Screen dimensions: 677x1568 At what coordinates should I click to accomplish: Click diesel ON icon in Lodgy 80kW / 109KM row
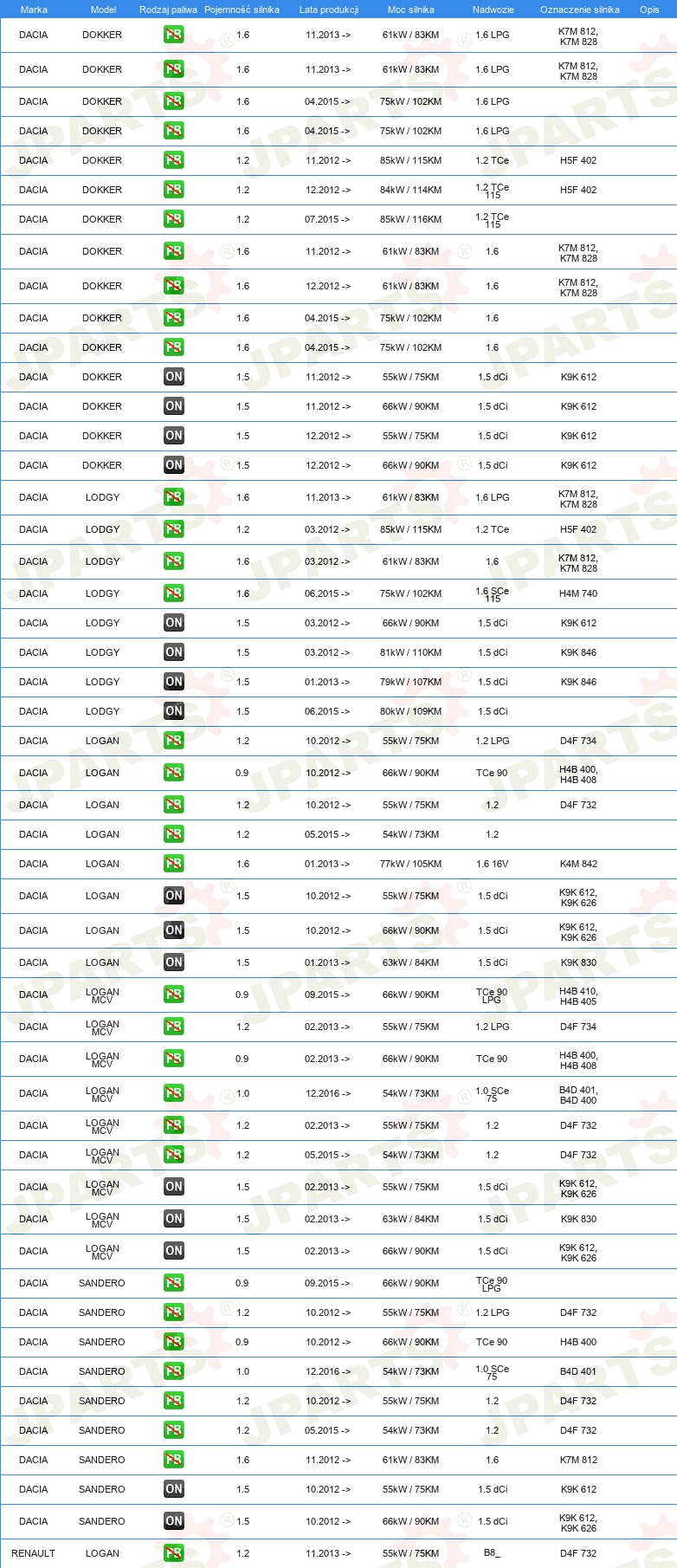[x=174, y=711]
